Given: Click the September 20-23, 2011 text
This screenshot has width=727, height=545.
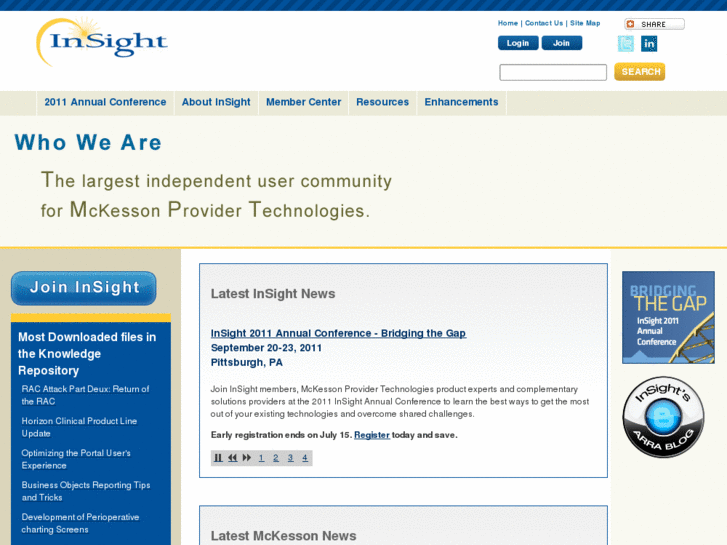Looking at the screenshot, I should (x=266, y=348).
